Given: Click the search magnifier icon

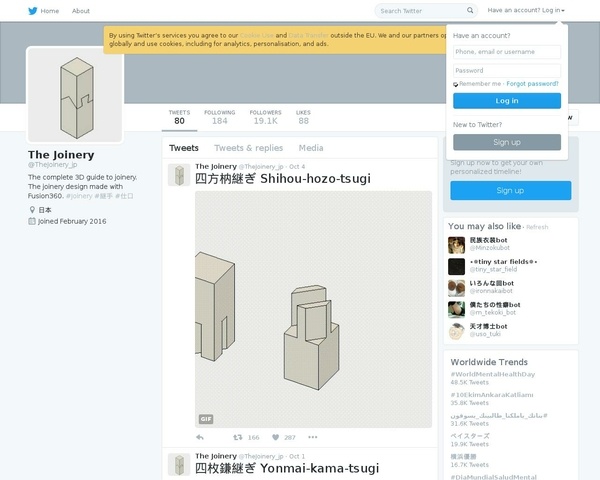Looking at the screenshot, I should pos(470,10).
